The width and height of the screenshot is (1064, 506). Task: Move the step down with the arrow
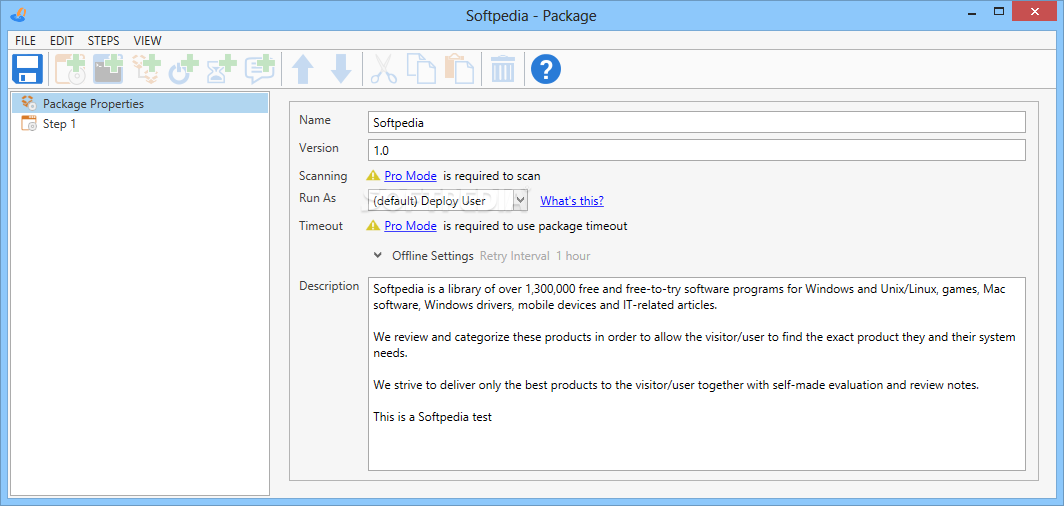[x=341, y=69]
